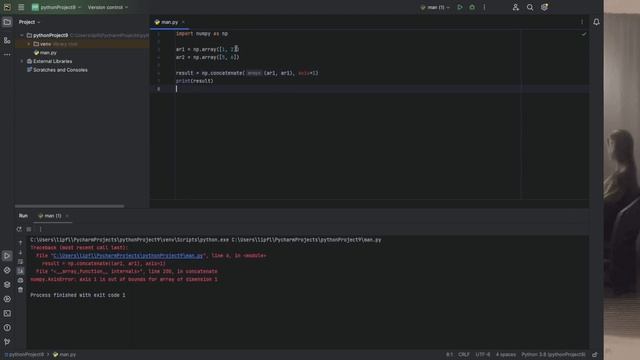
Task: Open UTF-8 encoding selector
Action: click(483, 355)
